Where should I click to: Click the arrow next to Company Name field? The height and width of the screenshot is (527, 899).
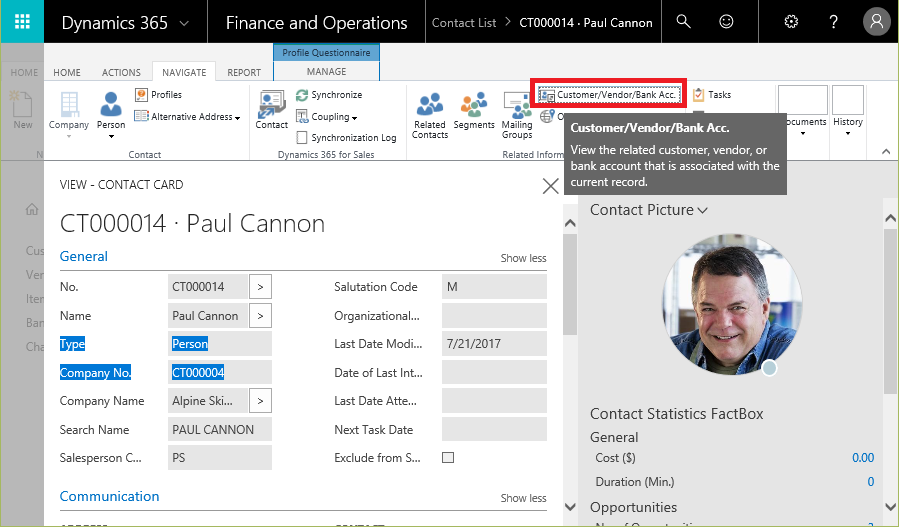(260, 401)
